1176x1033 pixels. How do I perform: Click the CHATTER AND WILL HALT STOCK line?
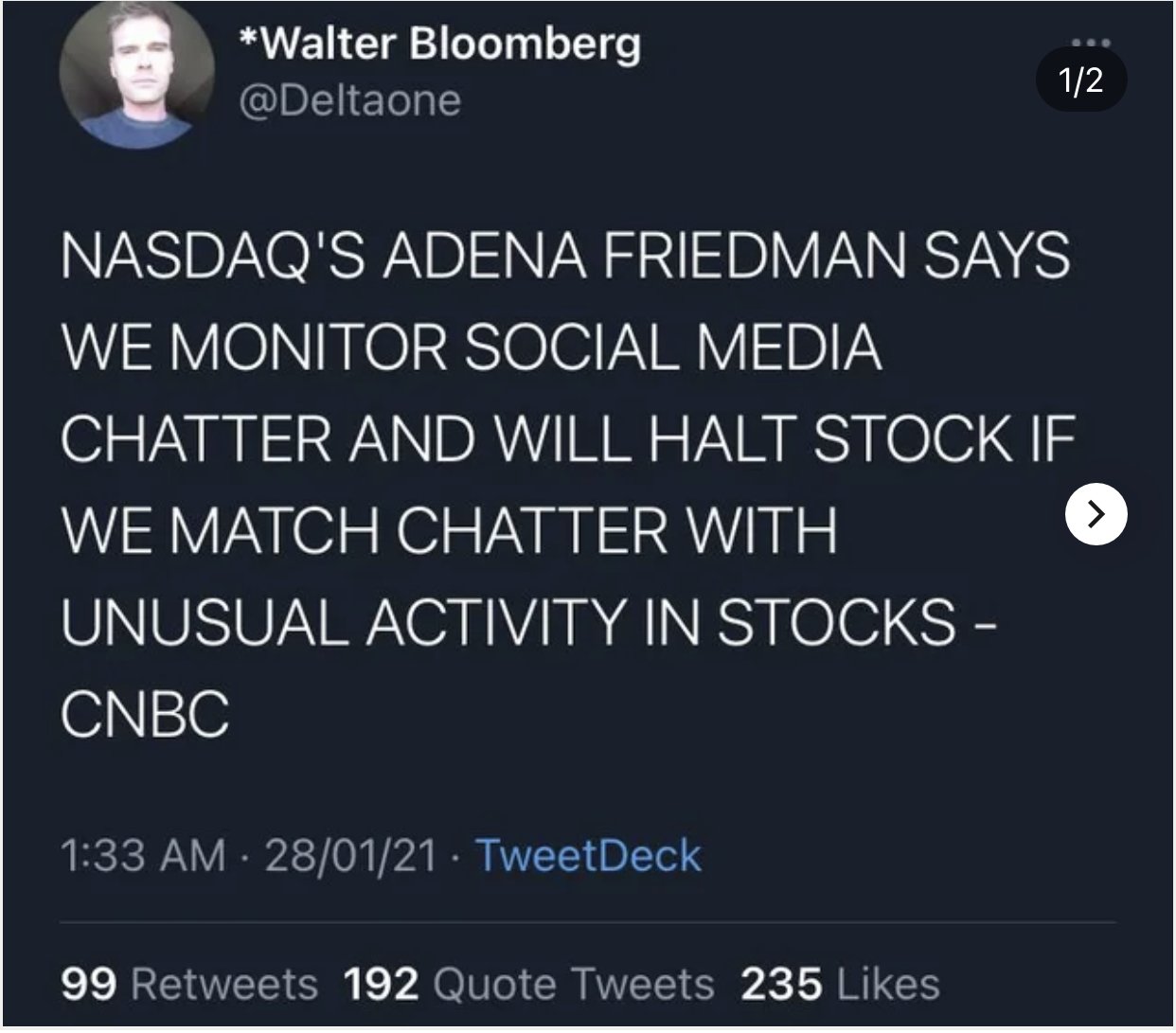[569, 439]
